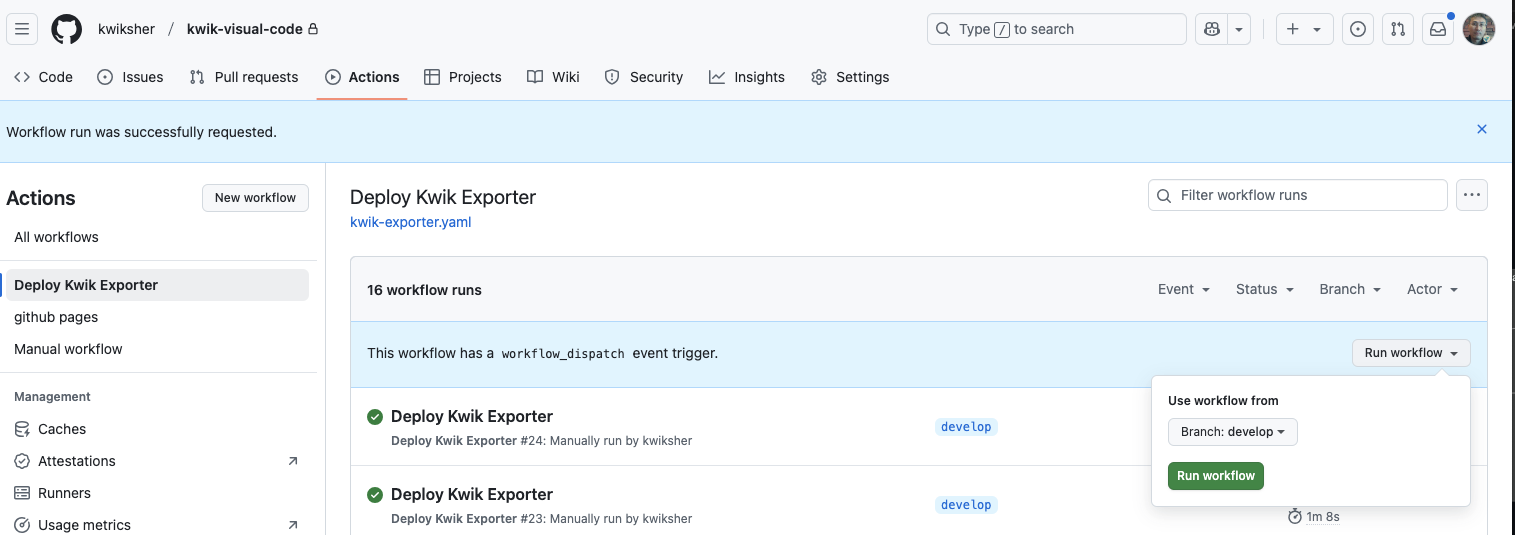The image size is (1515, 535).
Task: Switch to the Settings tab
Action: click(x=850, y=77)
